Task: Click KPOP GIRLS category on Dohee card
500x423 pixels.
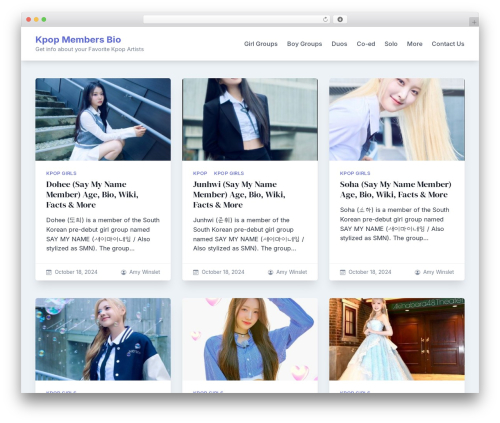Action: tap(61, 173)
